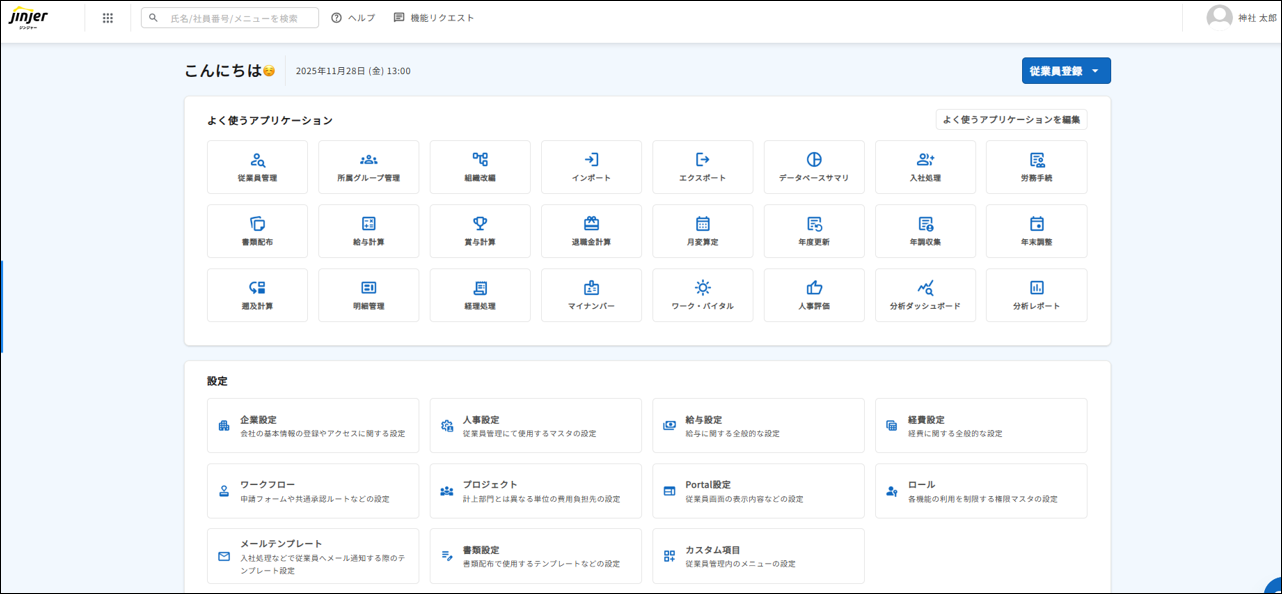The height and width of the screenshot is (594, 1282).
Task: Open the app grid launcher icon
Action: 107,17
